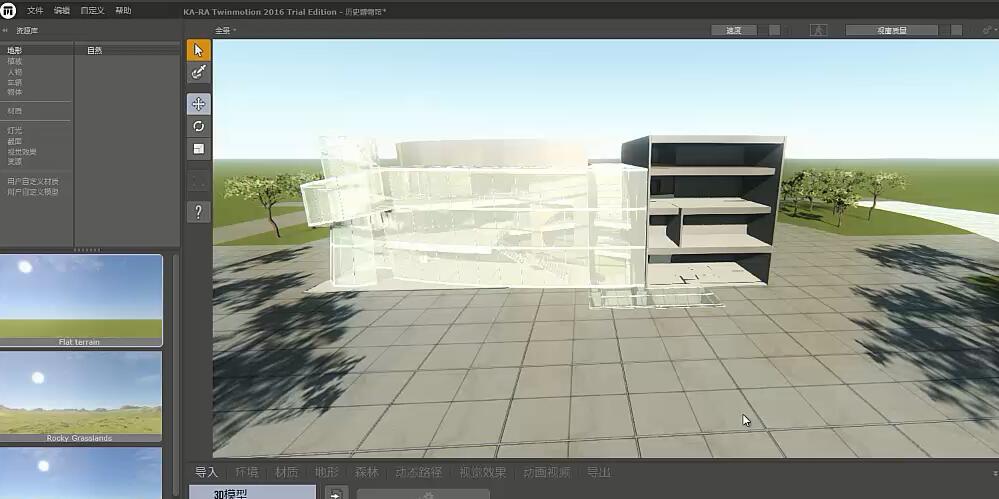
Task: Click the 速度 speed button
Action: 734,30
